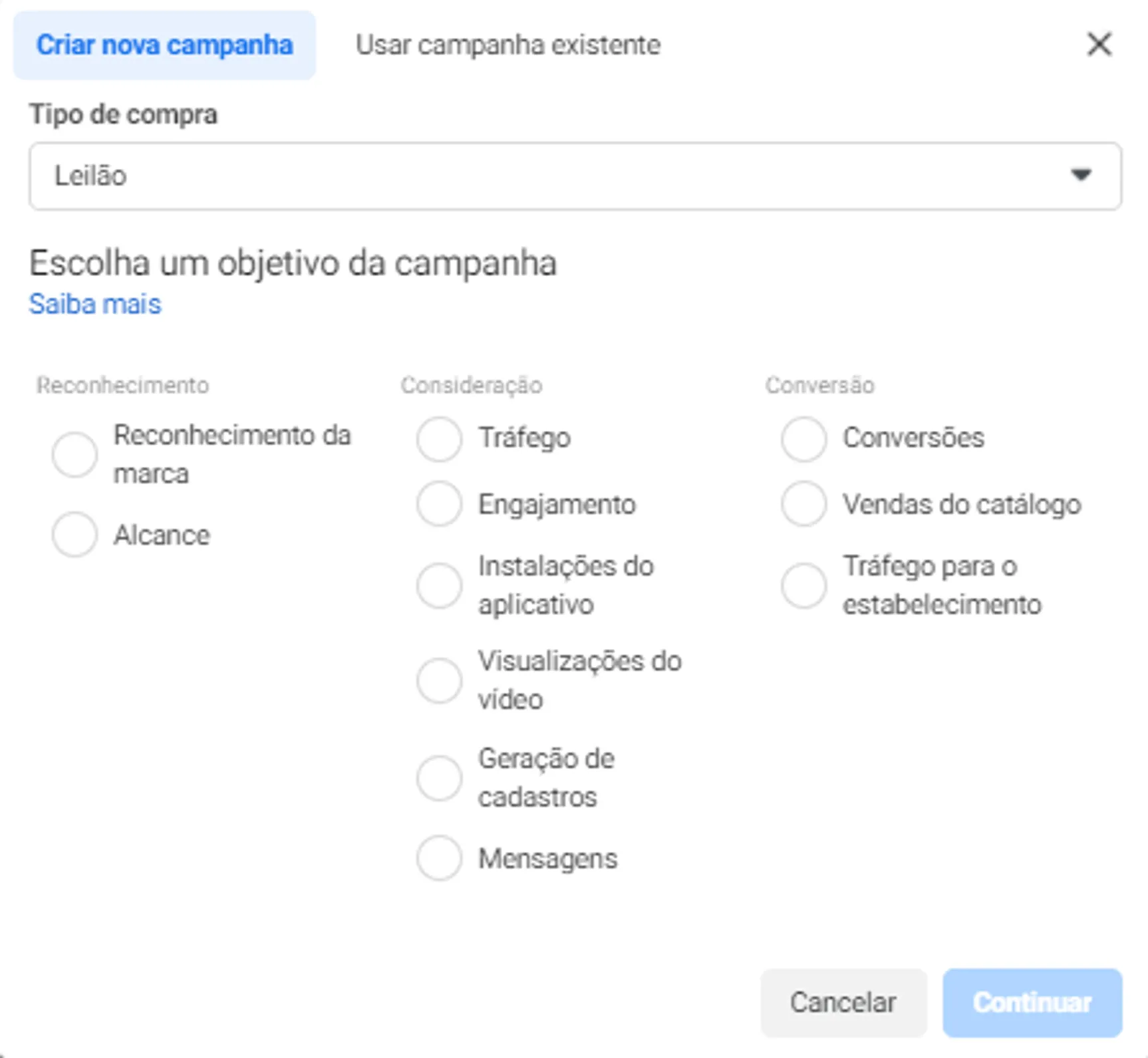
Task: Select the Geração de cadastros option
Action: click(x=439, y=778)
